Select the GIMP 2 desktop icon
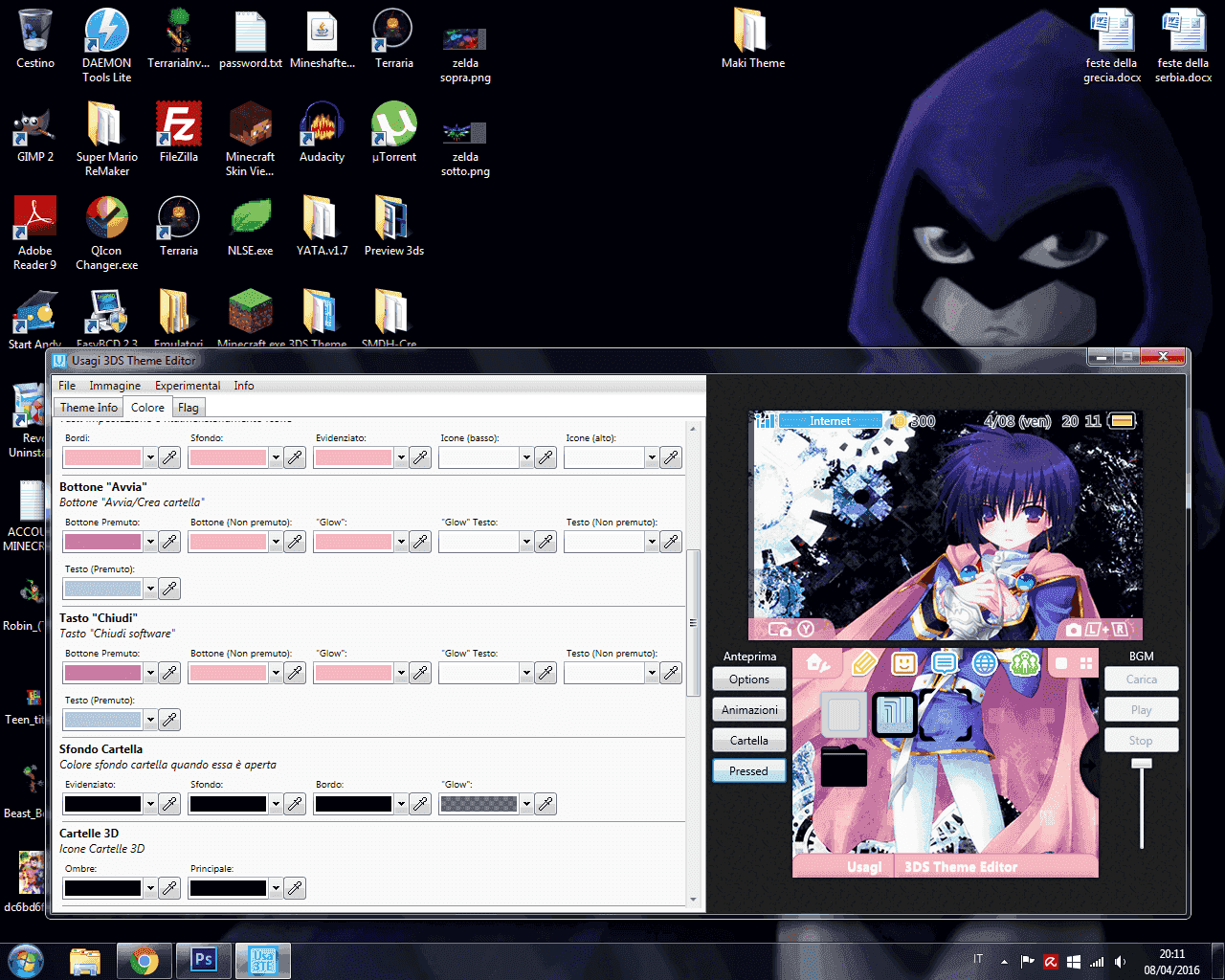 tap(35, 134)
